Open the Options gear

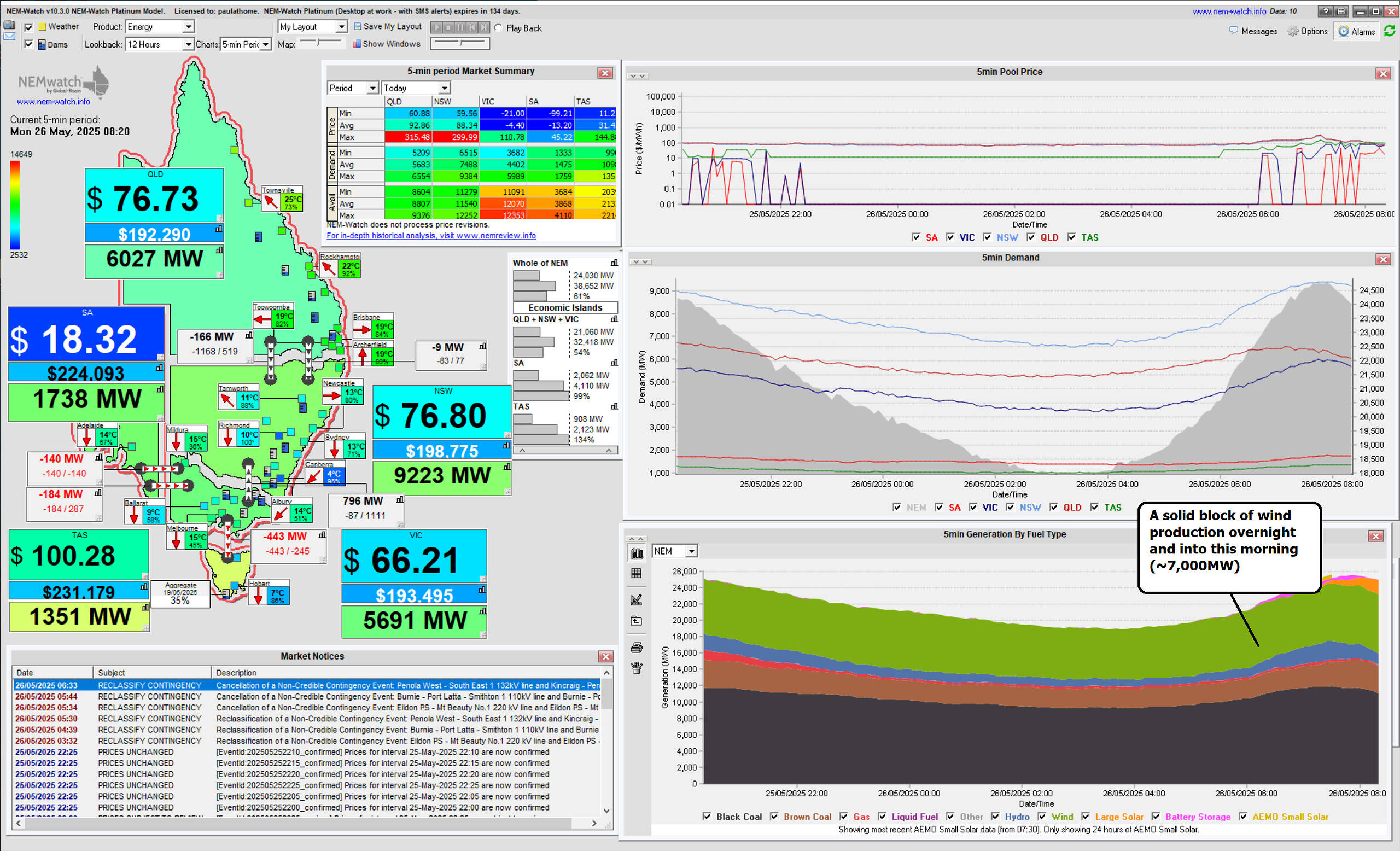(1307, 31)
